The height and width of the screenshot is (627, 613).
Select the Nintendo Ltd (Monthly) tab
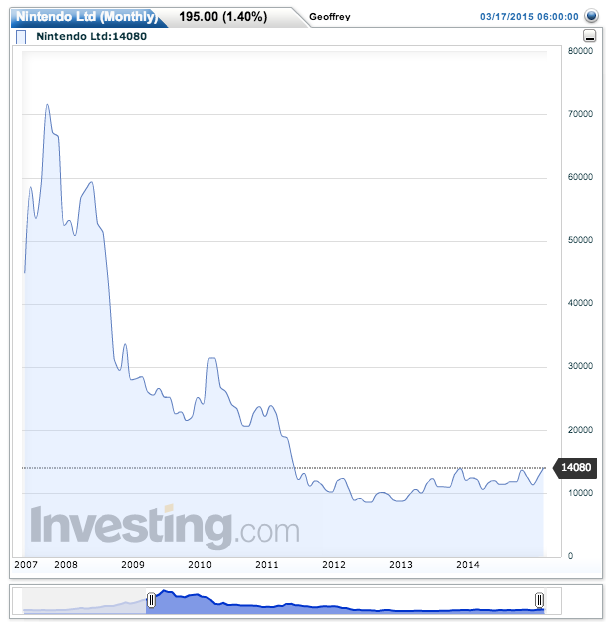pyautogui.click(x=85, y=17)
